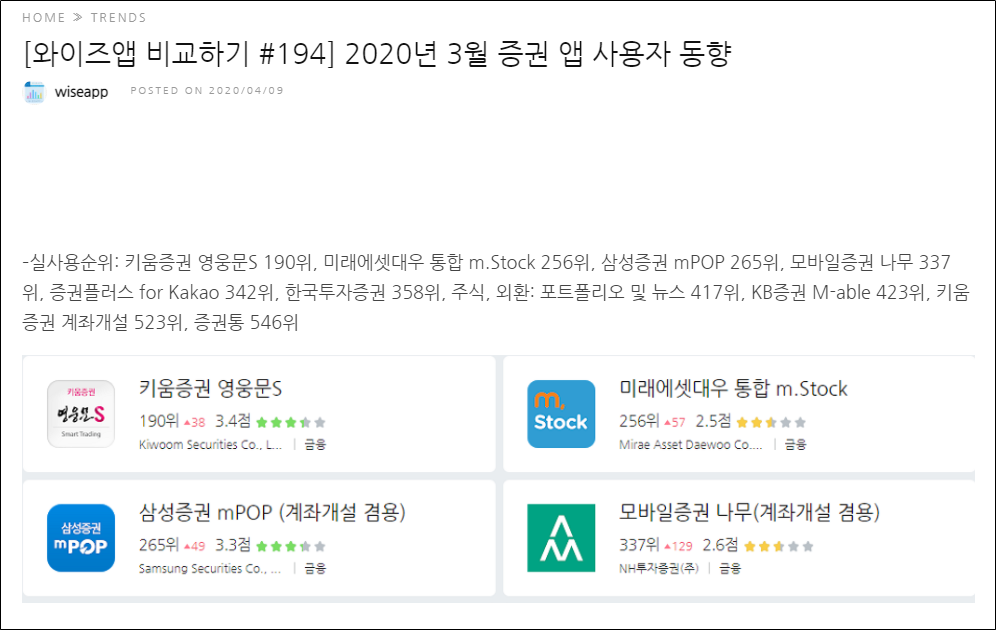
Task: Click the NH투자증권(주) developer name
Action: click(x=659, y=568)
